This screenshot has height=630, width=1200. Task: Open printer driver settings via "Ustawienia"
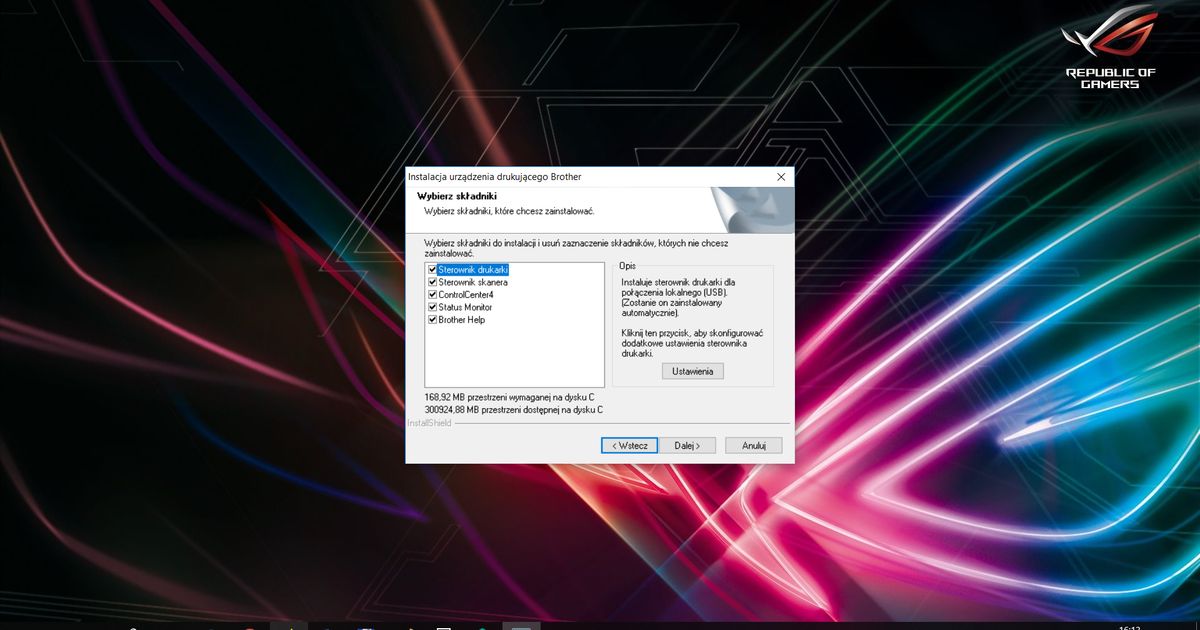(694, 371)
